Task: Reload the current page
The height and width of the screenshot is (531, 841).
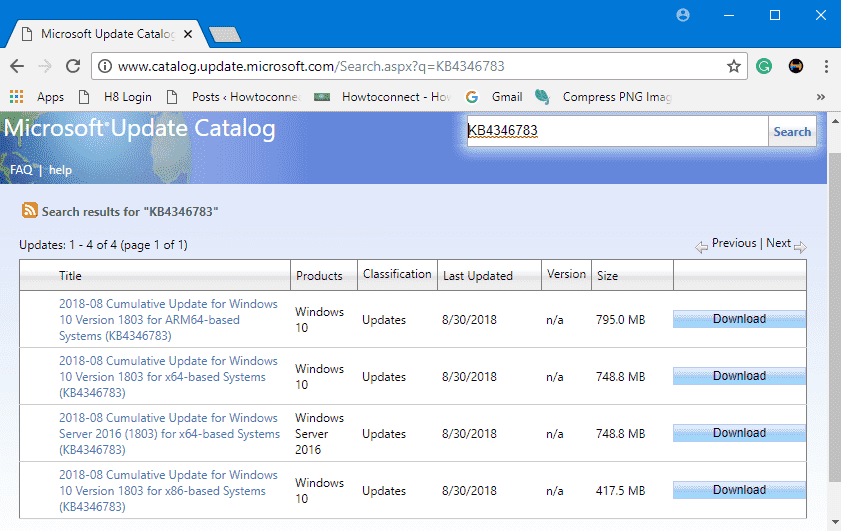Action: tap(73, 67)
